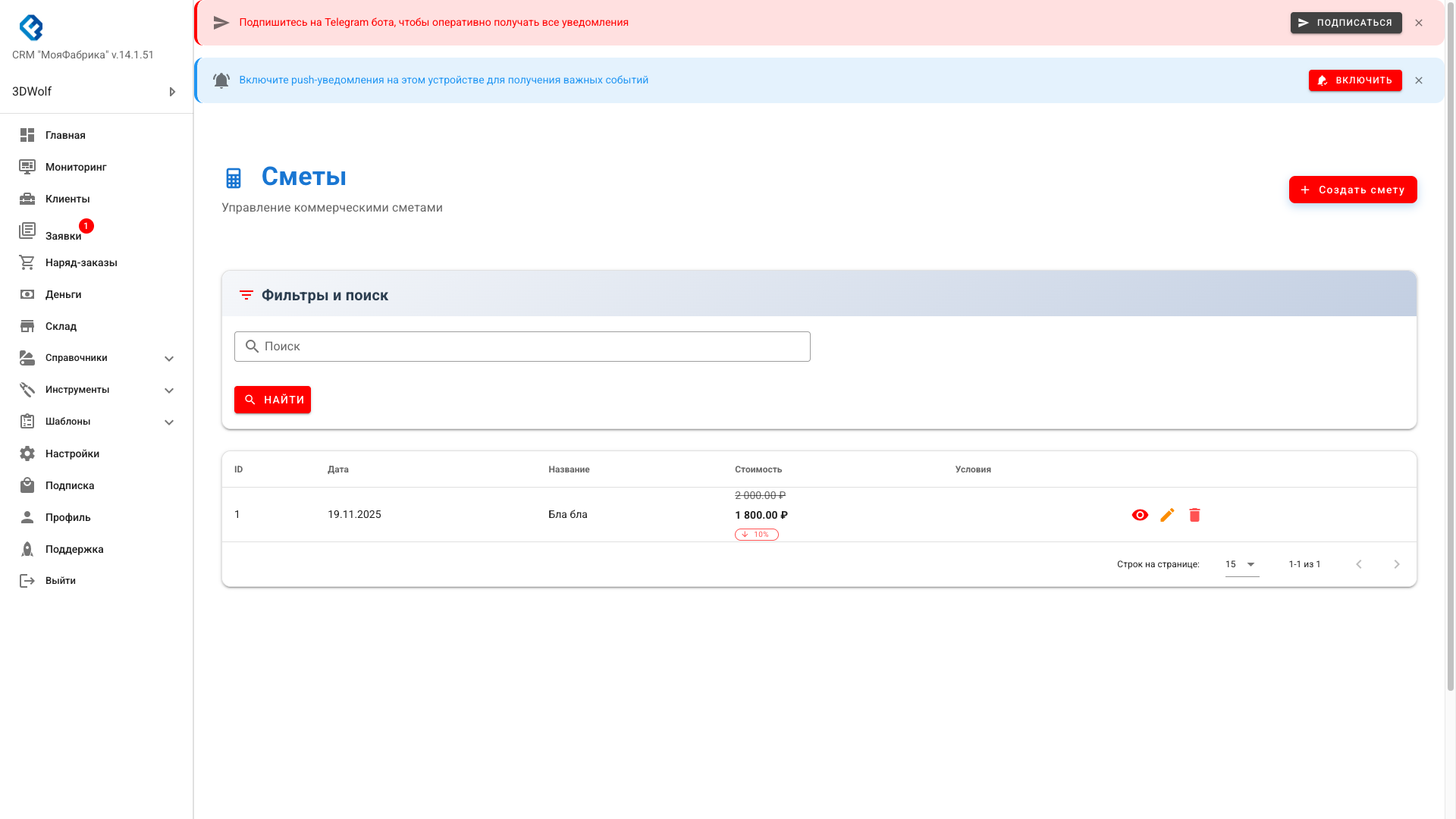
Task: Dismiss the Telegram subscription banner
Action: click(x=1419, y=23)
